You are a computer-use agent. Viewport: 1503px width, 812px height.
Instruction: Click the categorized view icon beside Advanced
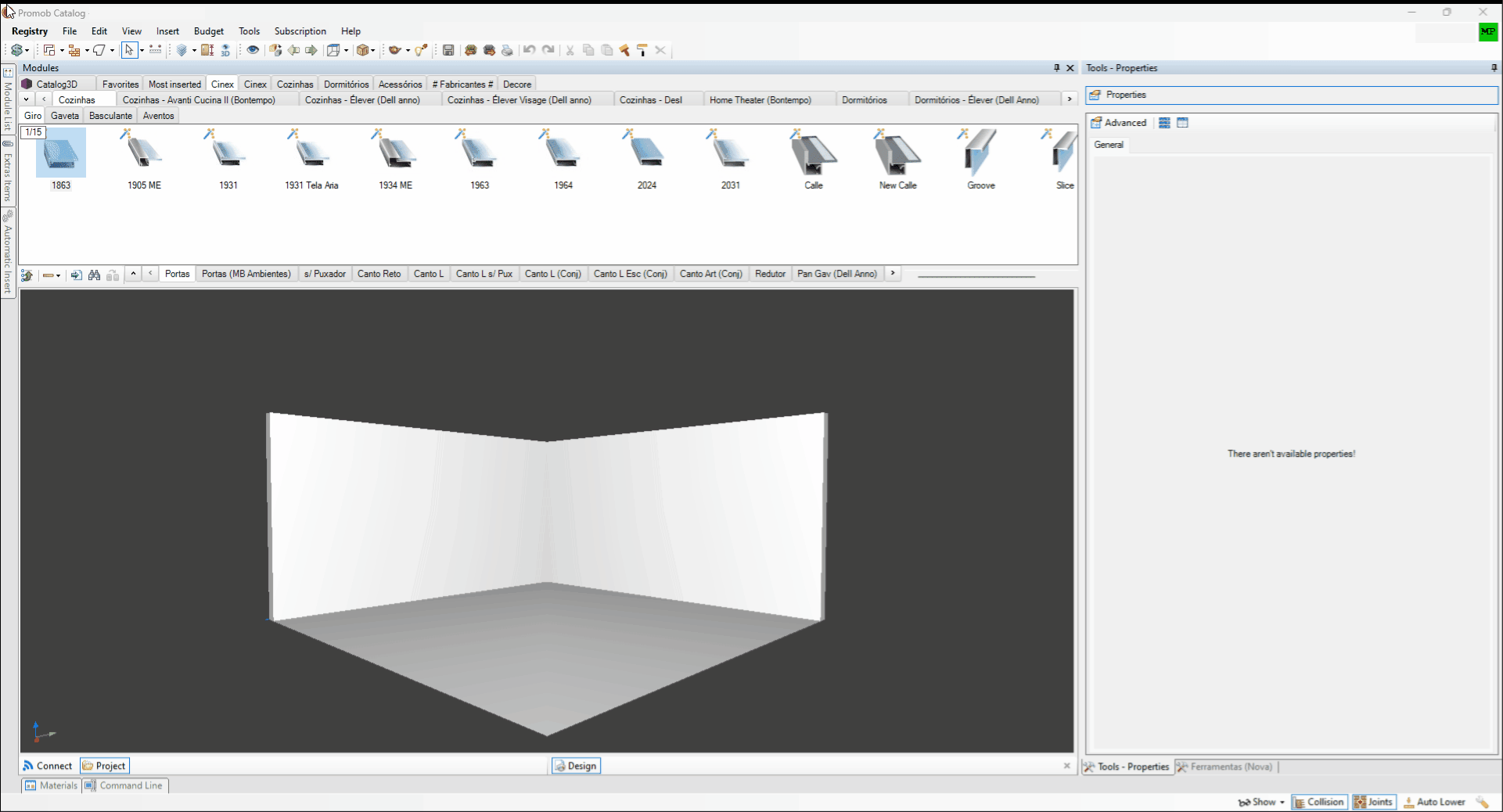1164,123
